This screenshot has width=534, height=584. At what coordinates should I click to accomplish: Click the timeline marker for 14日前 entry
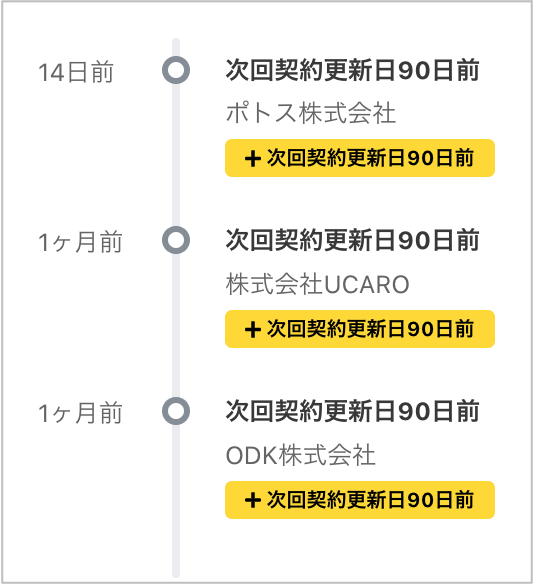click(x=176, y=70)
